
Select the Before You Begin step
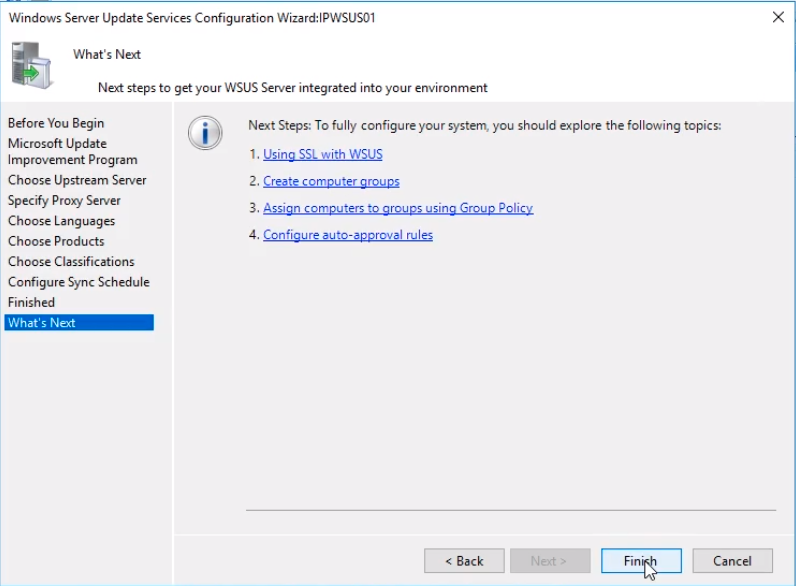point(56,123)
